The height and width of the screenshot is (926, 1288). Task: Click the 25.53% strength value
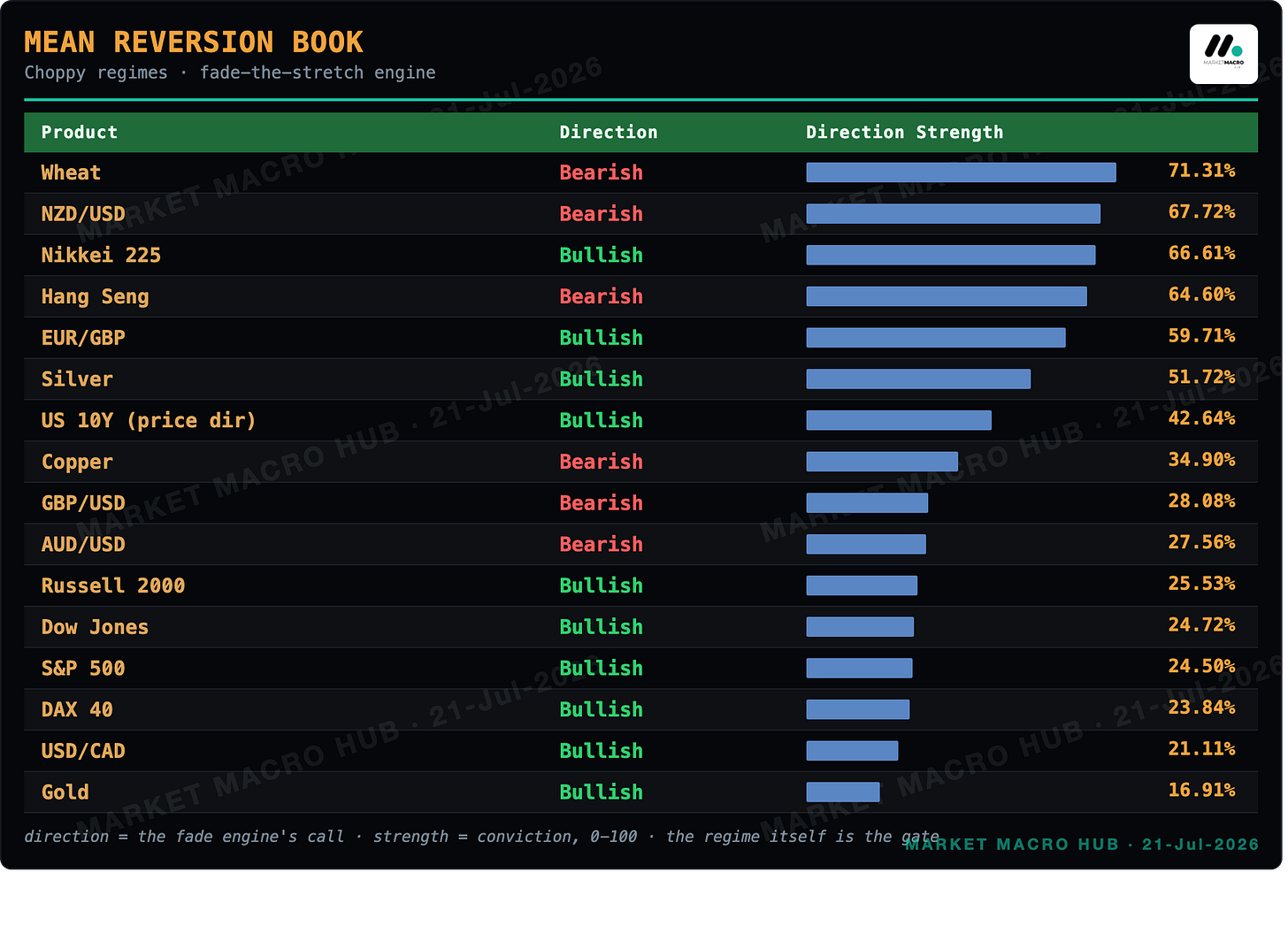point(1201,584)
